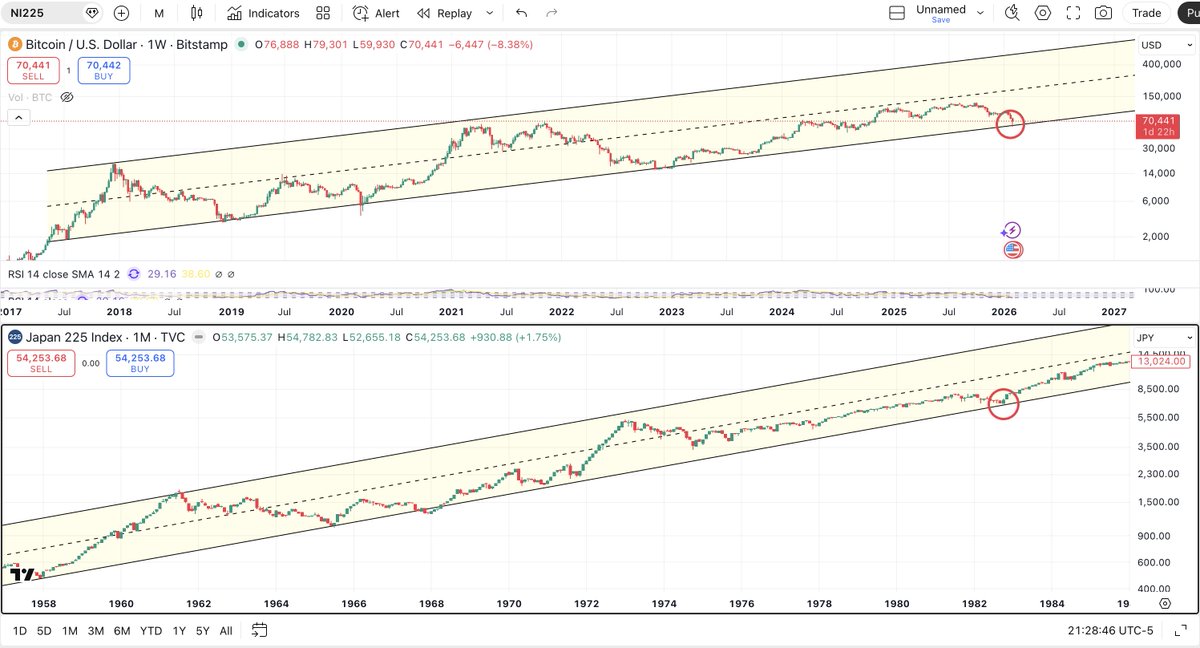This screenshot has width=1200, height=648.
Task: Click grey market status icon on Japan chart
Action: [x=200, y=337]
